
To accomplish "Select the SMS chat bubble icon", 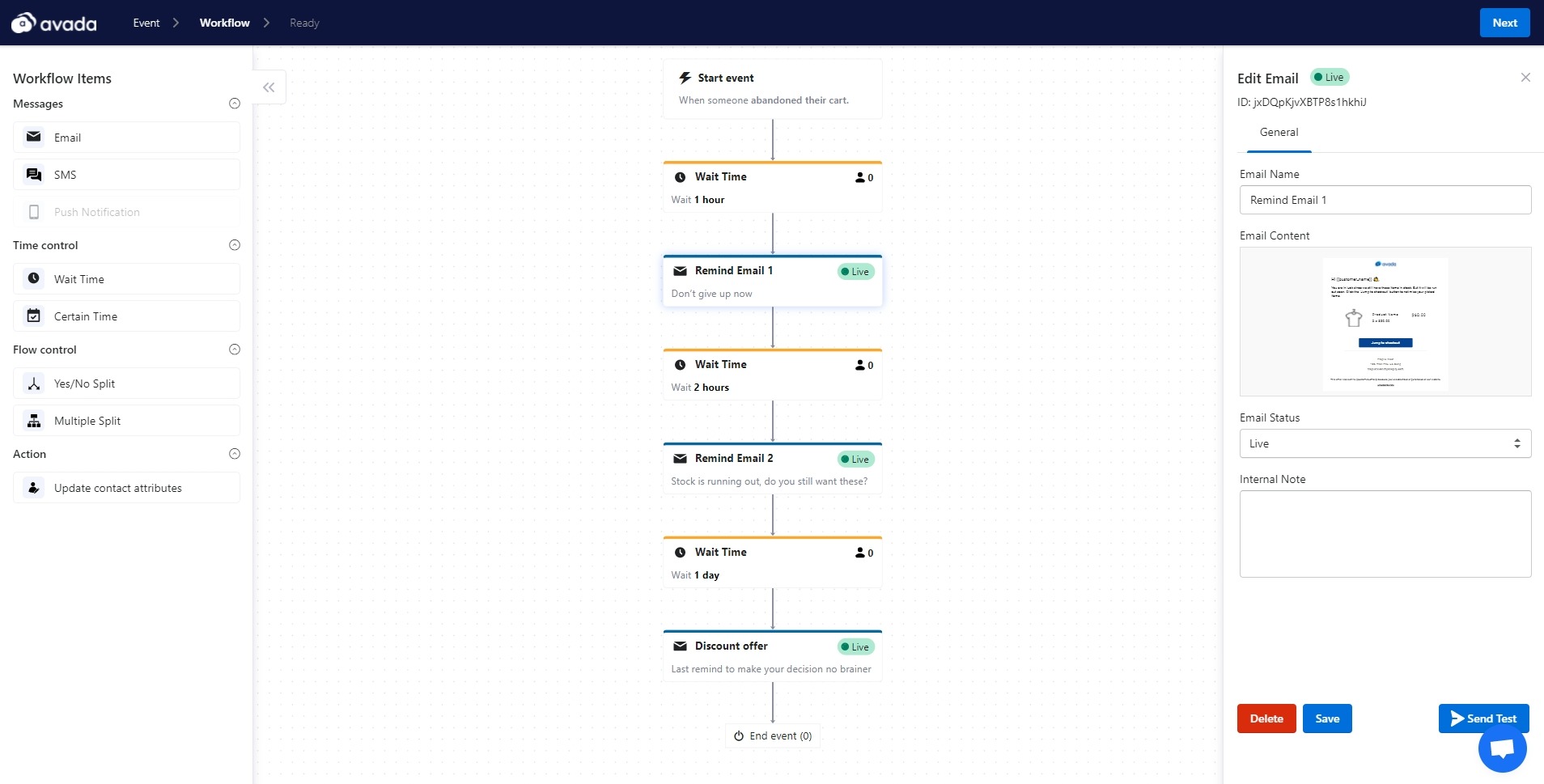I will pos(34,175).
